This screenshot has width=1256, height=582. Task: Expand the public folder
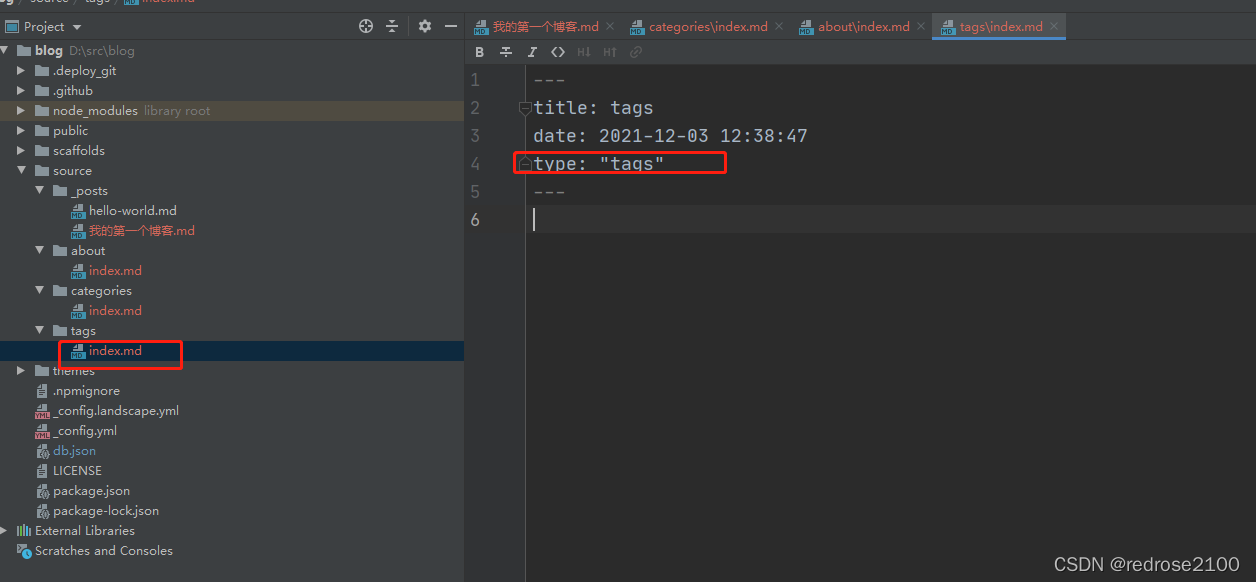pyautogui.click(x=22, y=131)
